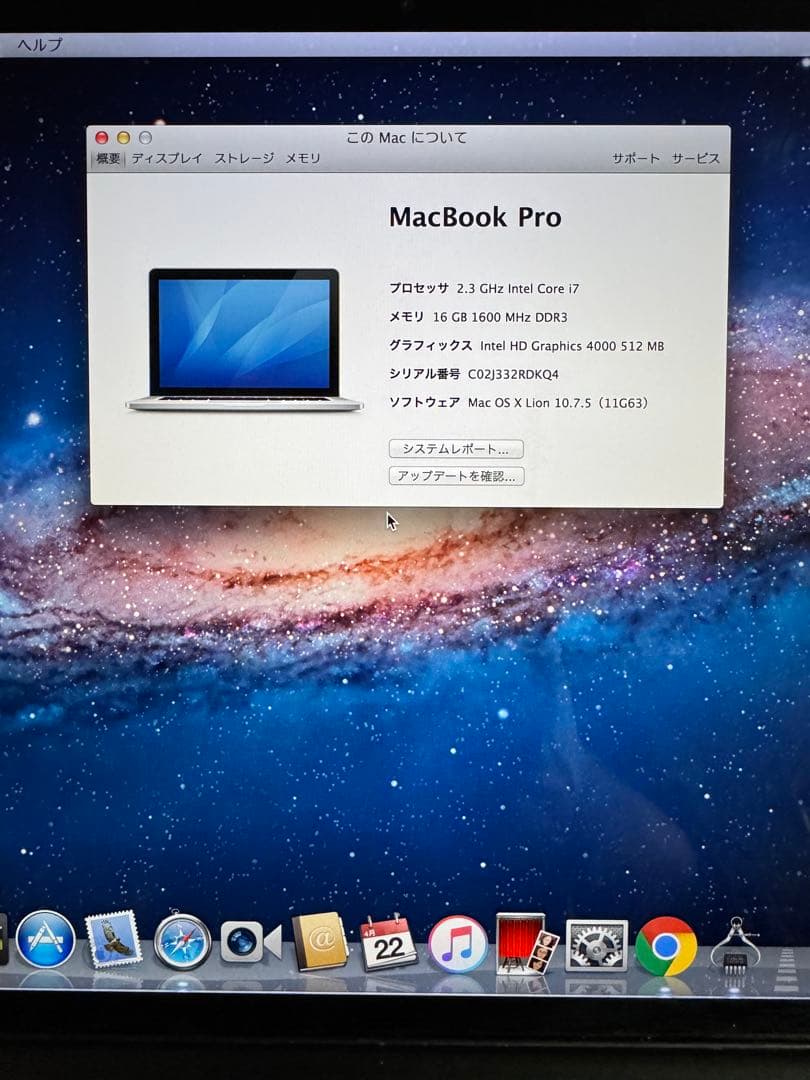810x1080 pixels.
Task: Return to the 概要 tab
Action: click(106, 158)
